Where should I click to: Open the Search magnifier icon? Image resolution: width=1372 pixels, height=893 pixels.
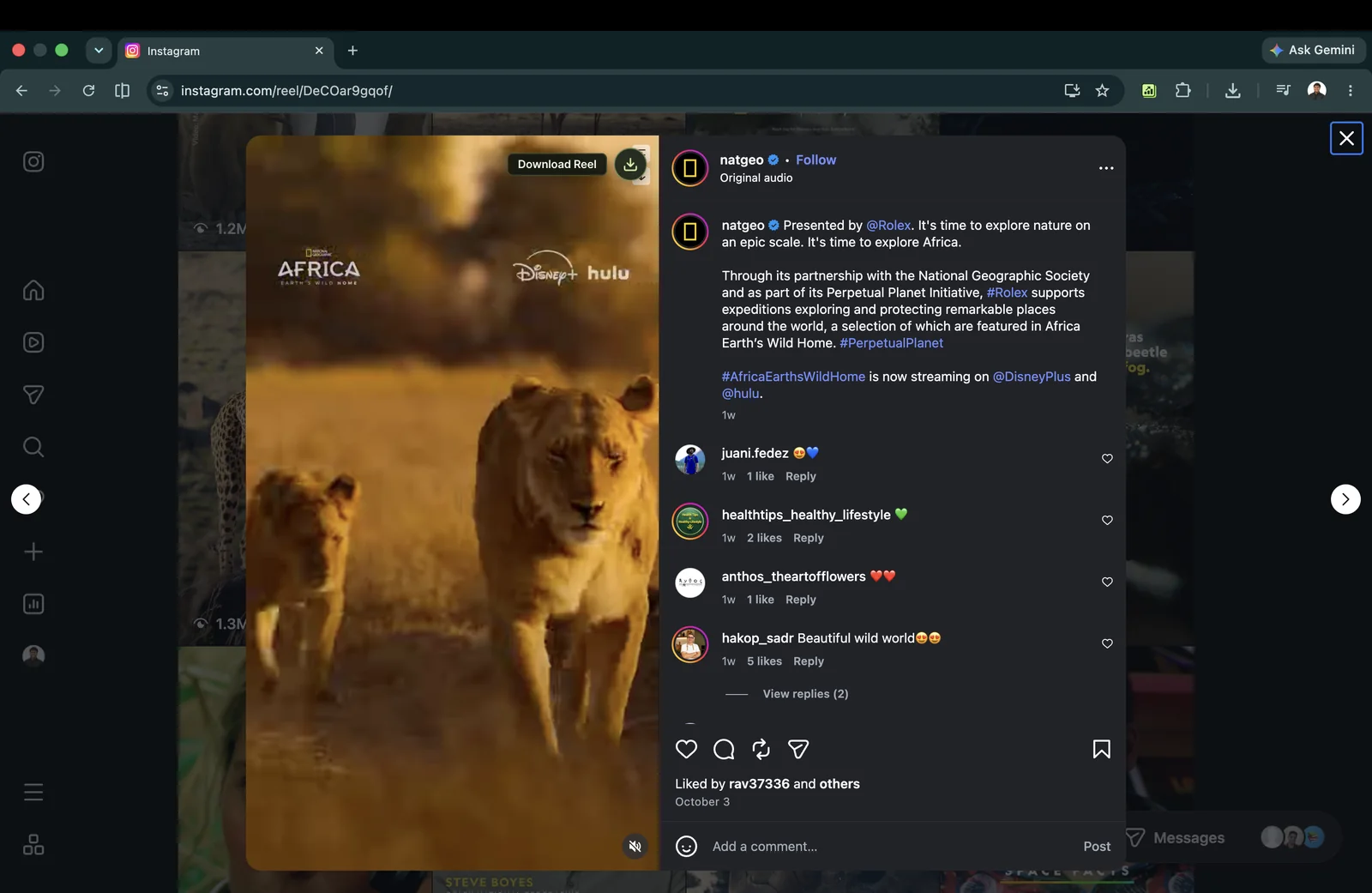click(33, 447)
